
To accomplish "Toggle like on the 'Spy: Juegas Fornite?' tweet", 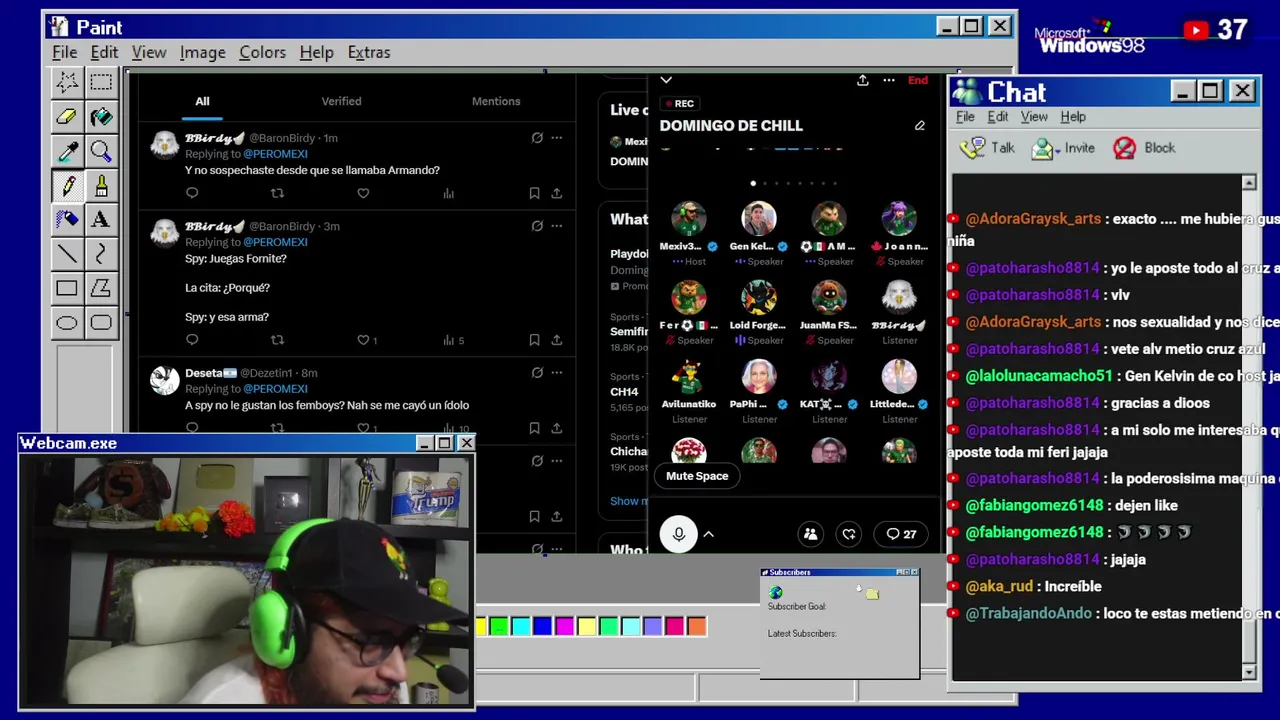I will pos(363,340).
